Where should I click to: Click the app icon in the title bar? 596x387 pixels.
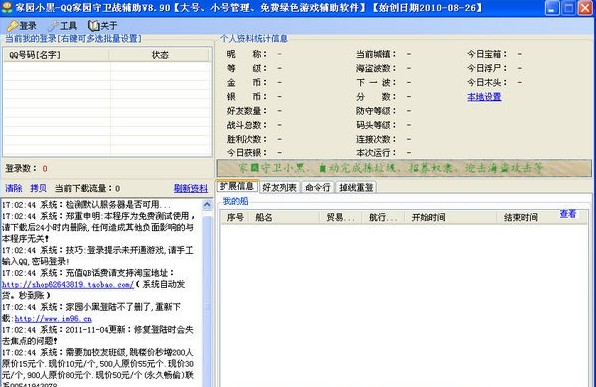pos(7,8)
